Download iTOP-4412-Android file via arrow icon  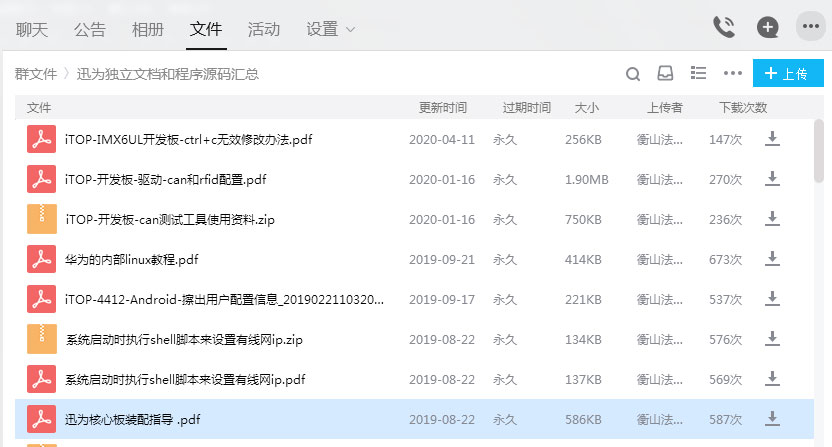point(773,299)
